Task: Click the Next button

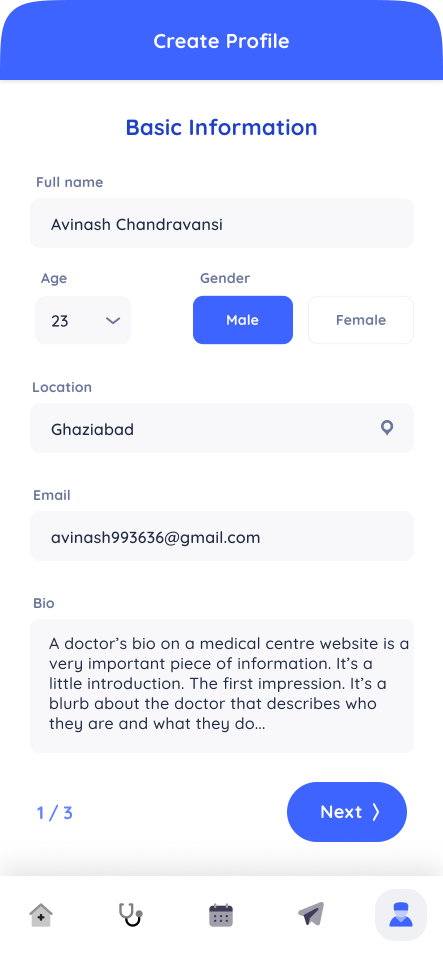Action: point(347,812)
